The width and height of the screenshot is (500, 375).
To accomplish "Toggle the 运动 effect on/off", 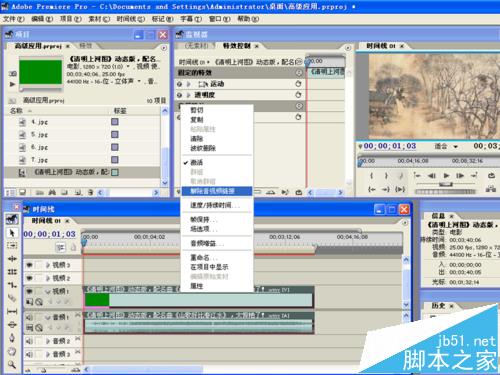I will [180, 84].
